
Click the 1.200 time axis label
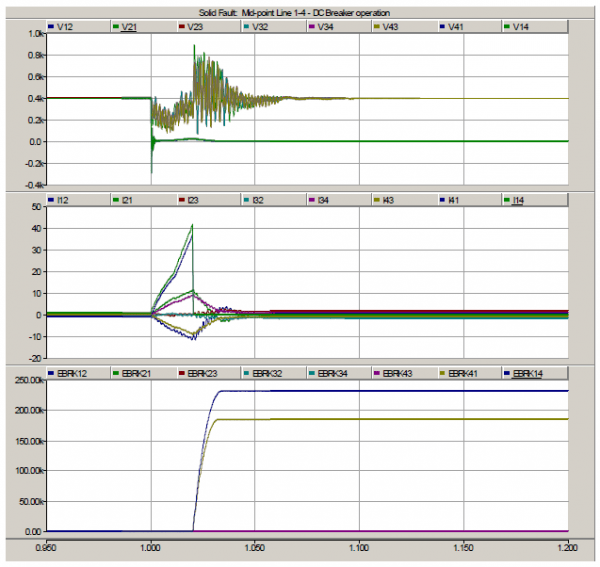pos(567,547)
